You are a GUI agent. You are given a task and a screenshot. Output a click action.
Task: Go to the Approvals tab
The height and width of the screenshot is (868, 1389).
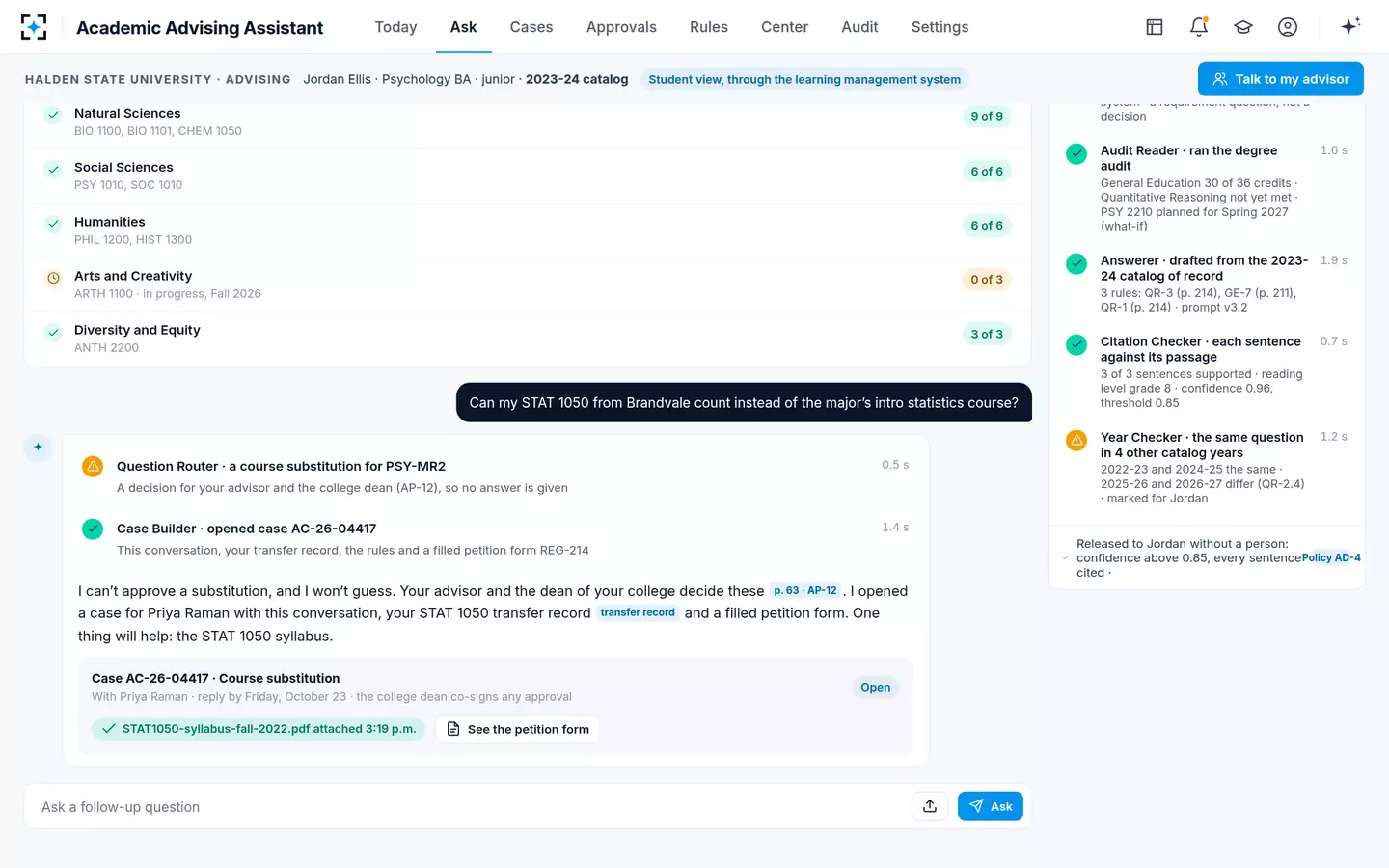click(x=621, y=27)
